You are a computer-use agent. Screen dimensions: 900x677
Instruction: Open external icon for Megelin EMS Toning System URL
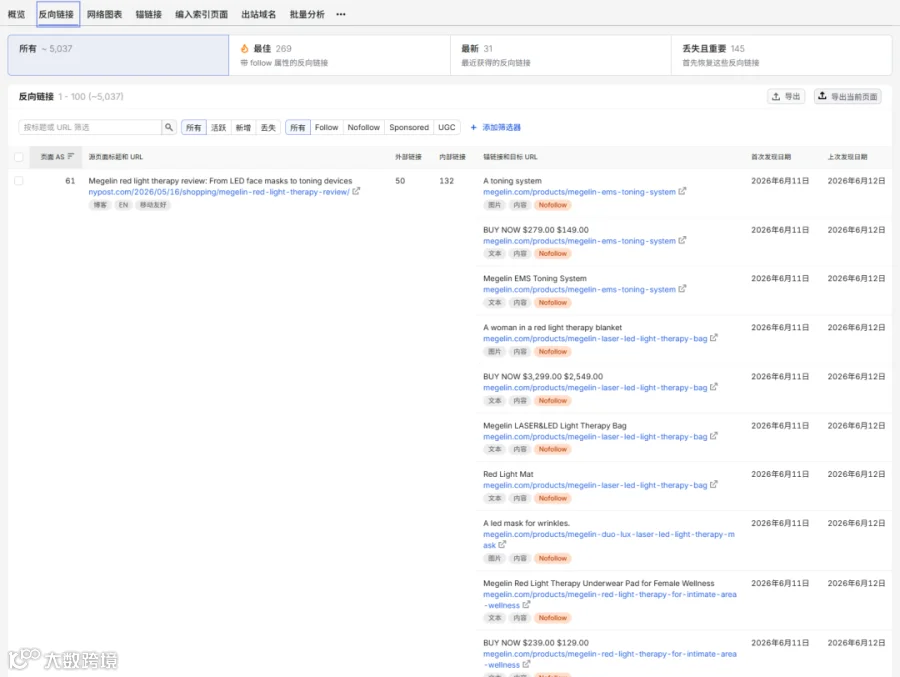[682, 289]
